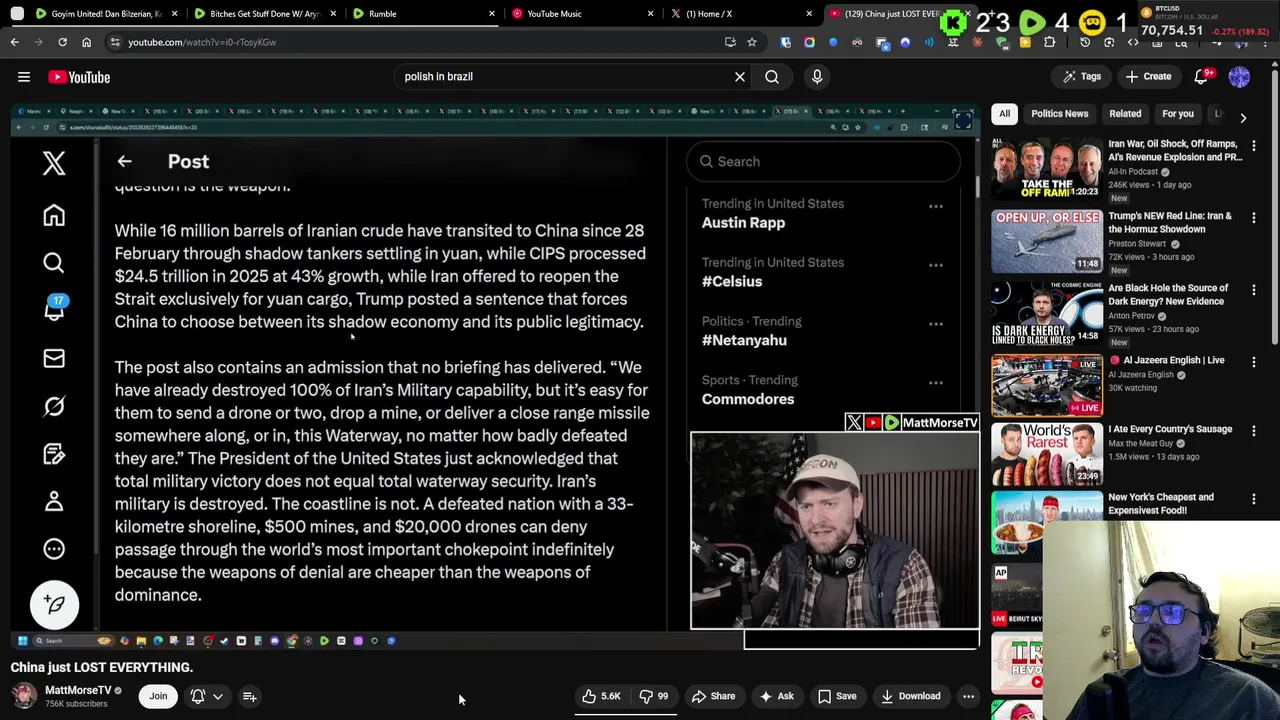Open options for #Celsius trend

[x=936, y=265]
